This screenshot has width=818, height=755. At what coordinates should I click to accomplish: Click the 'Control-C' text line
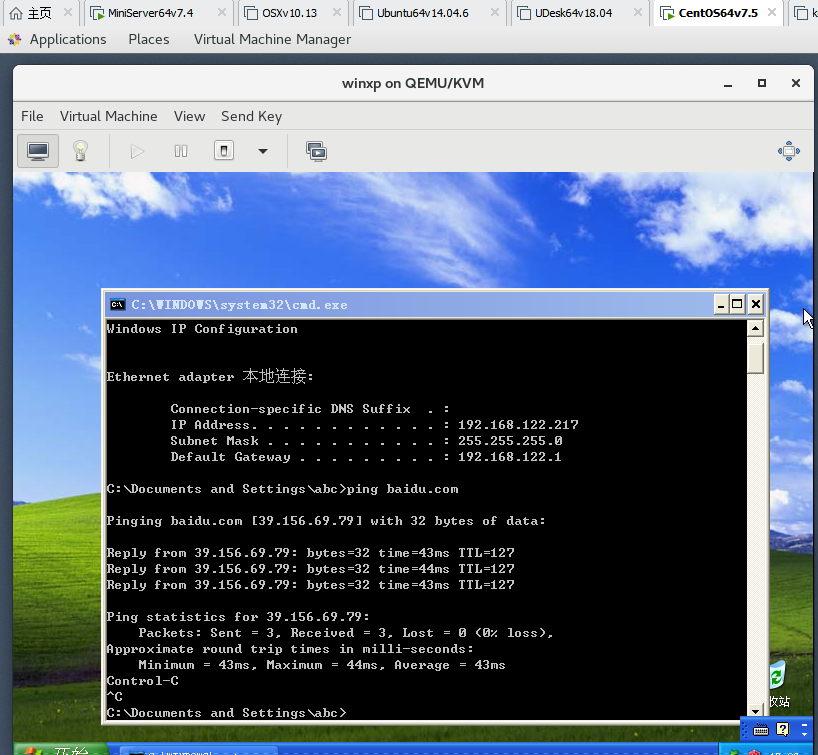click(x=142, y=681)
